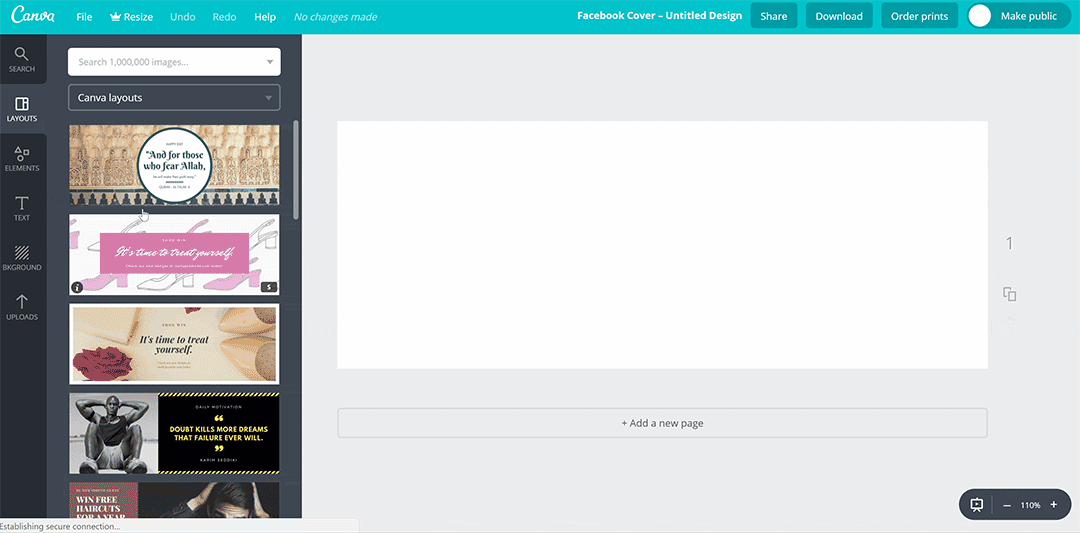This screenshot has height=533, width=1080.
Task: Zoom out with the minus icon
Action: pyautogui.click(x=1007, y=505)
